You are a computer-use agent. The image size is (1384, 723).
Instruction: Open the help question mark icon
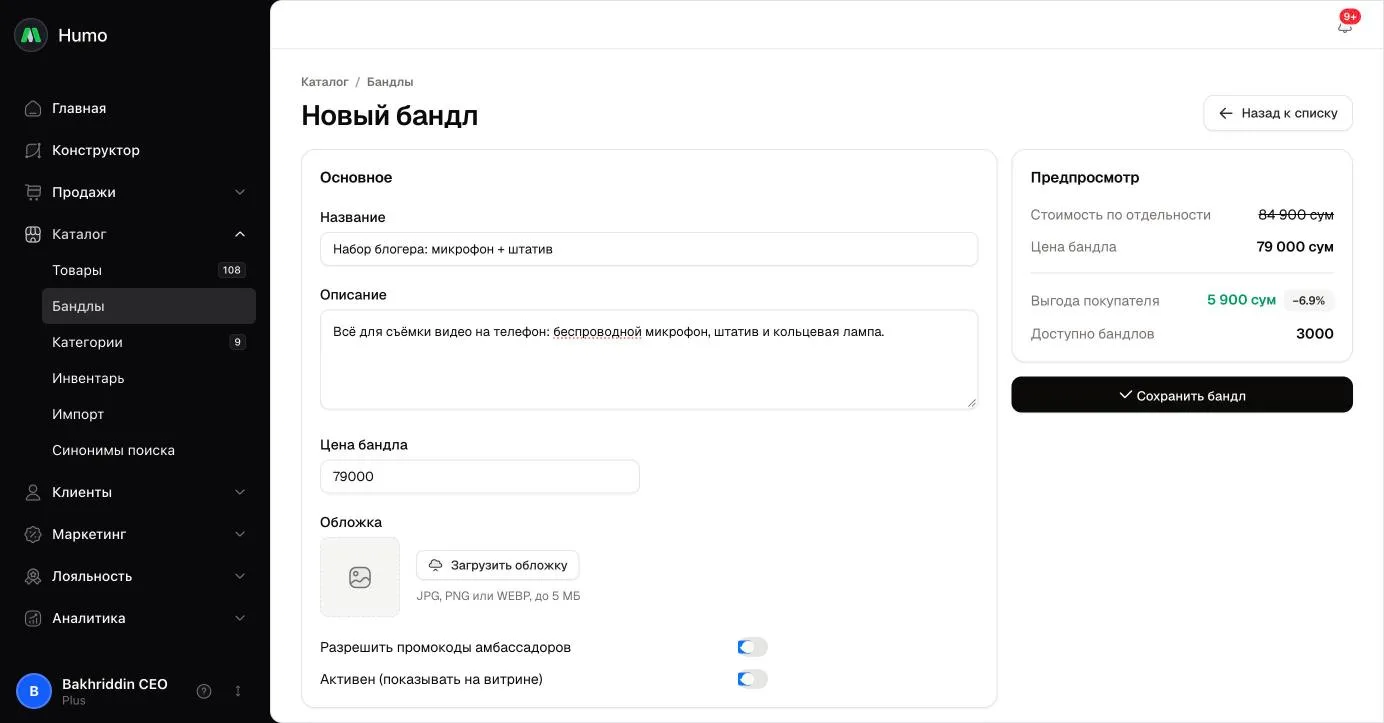(x=204, y=691)
